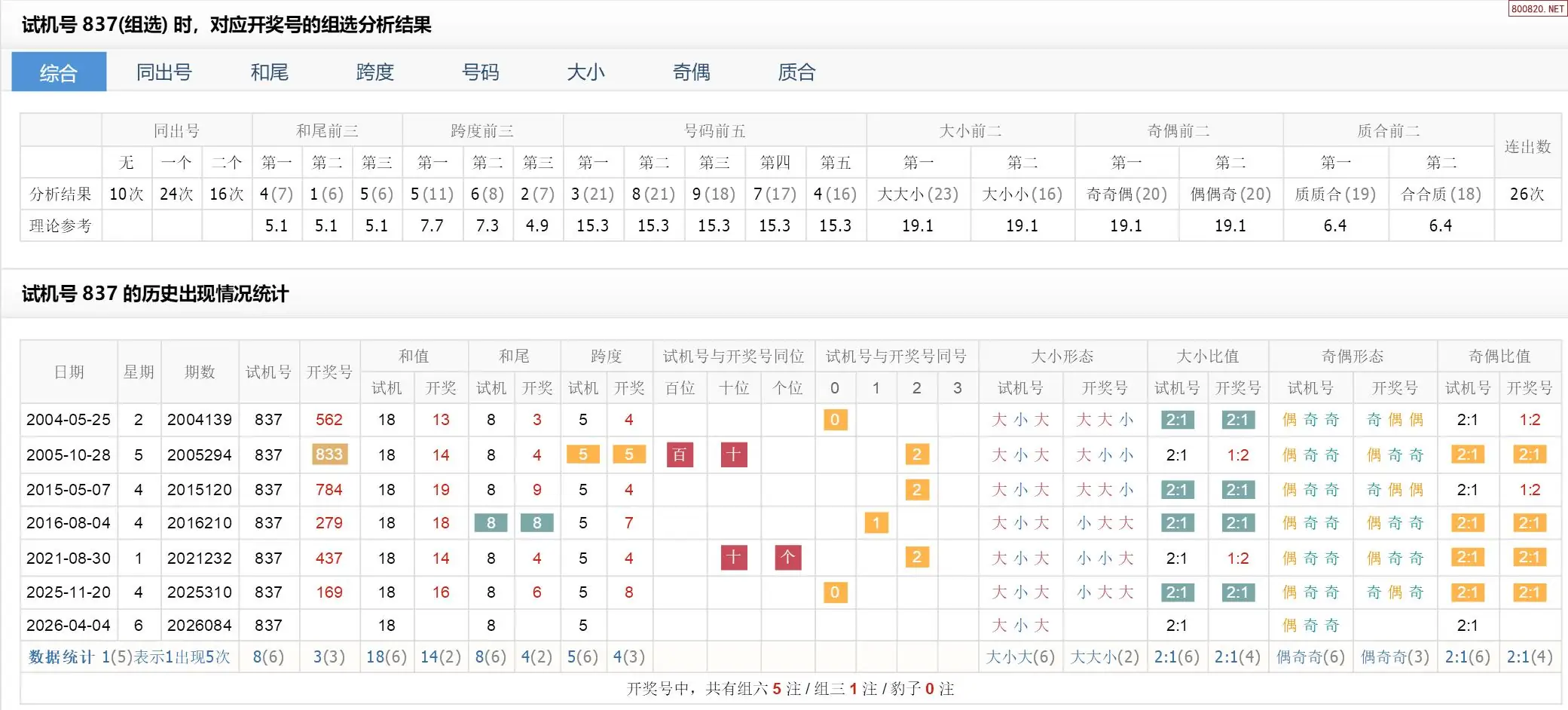Click the issue number 2026084
Viewport: 1568px width, 710px height.
(x=200, y=626)
